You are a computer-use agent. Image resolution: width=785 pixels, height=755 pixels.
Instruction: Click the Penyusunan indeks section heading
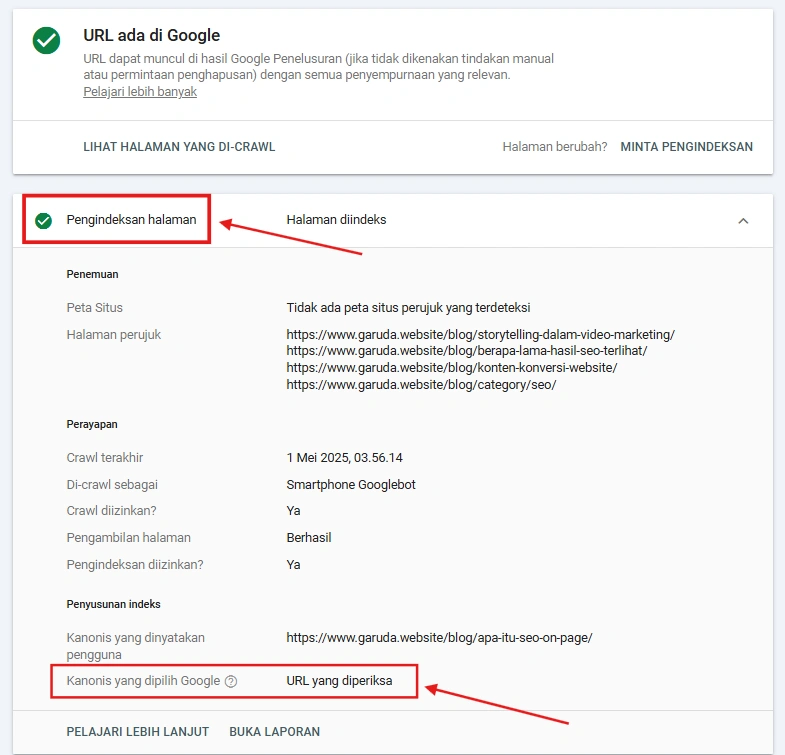tap(114, 604)
